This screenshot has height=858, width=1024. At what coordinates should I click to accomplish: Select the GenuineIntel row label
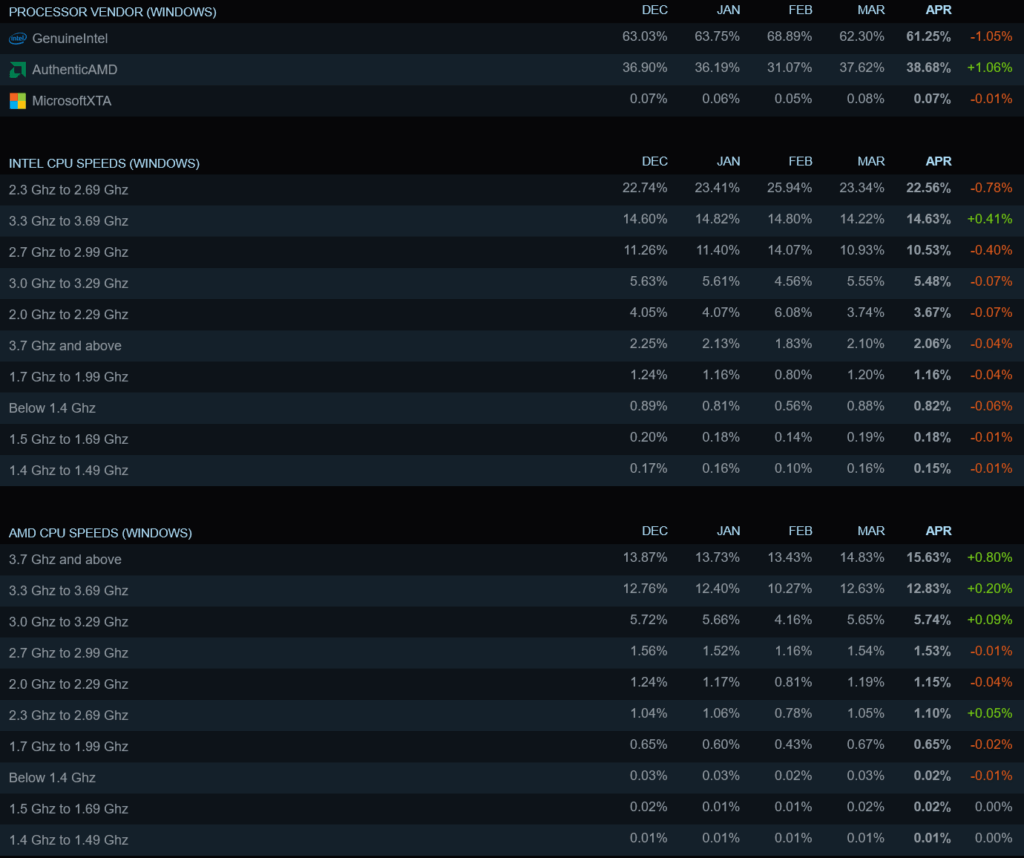pyautogui.click(x=70, y=39)
